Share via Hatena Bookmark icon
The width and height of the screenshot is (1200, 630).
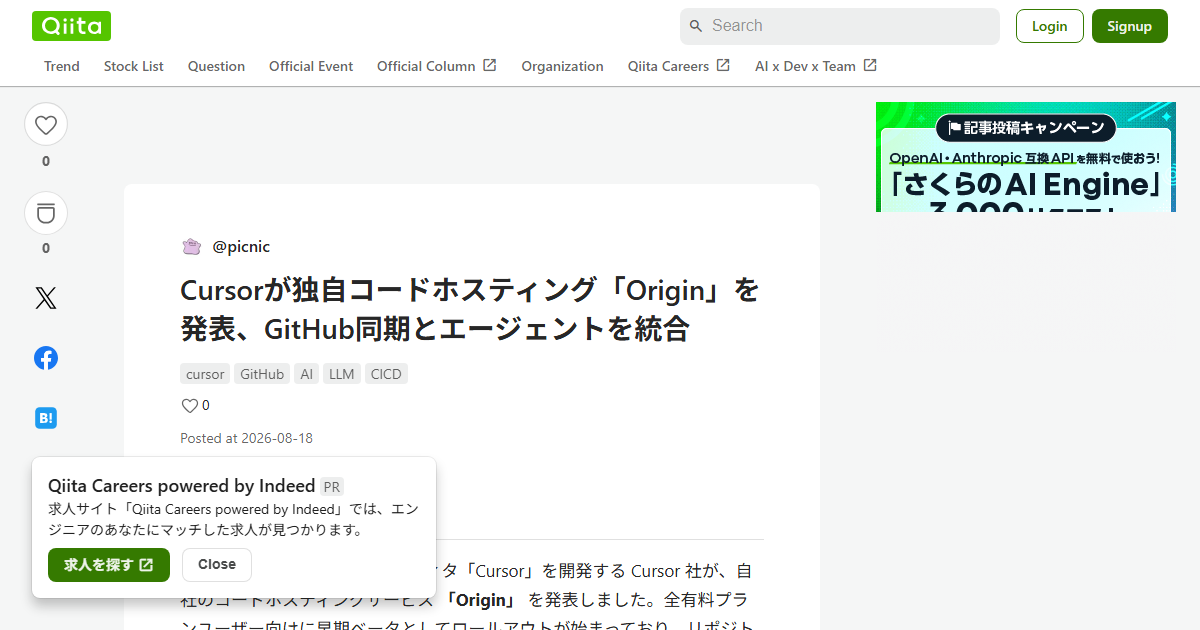point(46,418)
